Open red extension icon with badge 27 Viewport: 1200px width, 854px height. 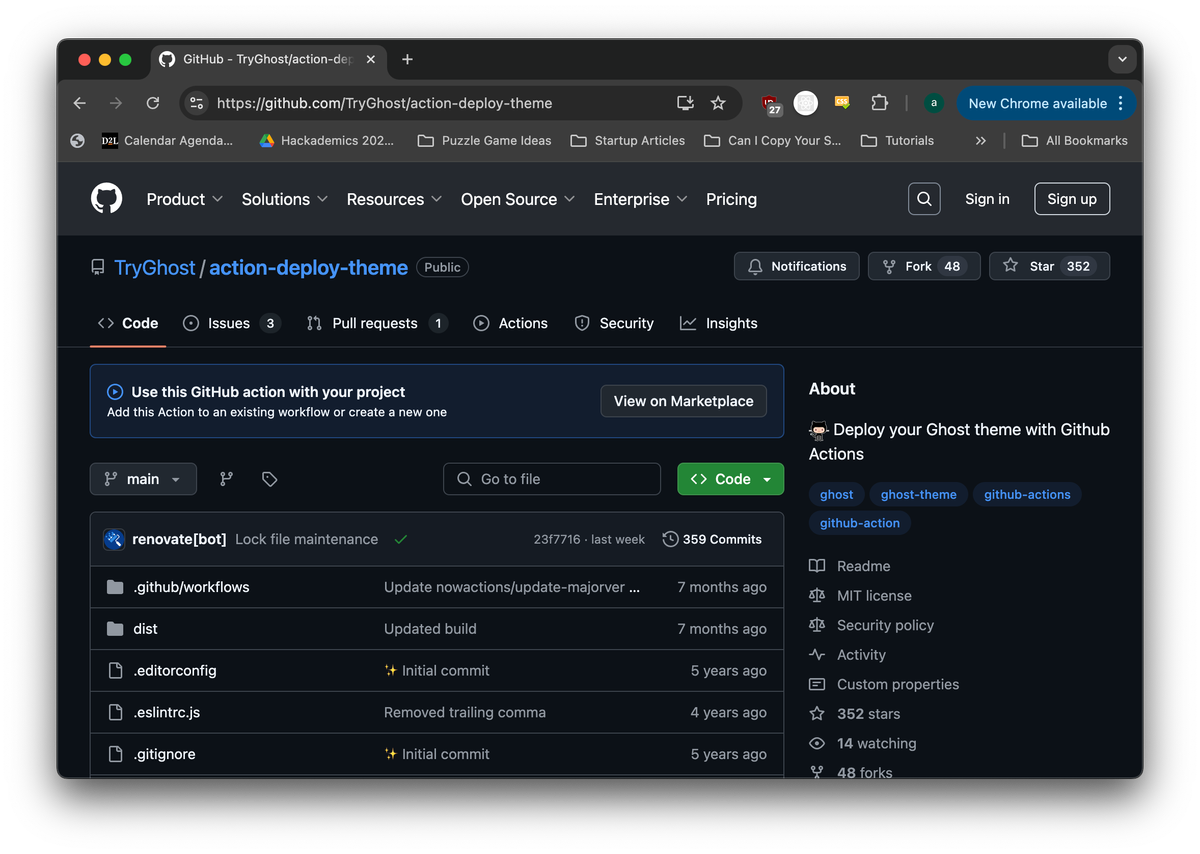click(770, 104)
